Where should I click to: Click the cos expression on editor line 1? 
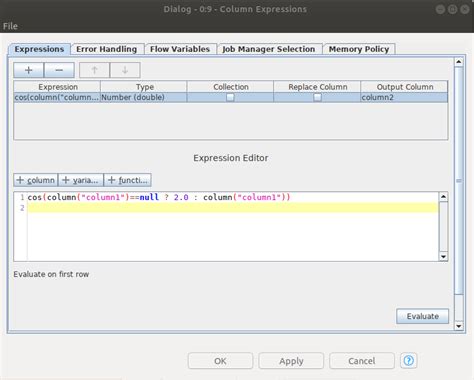[x=159, y=197]
